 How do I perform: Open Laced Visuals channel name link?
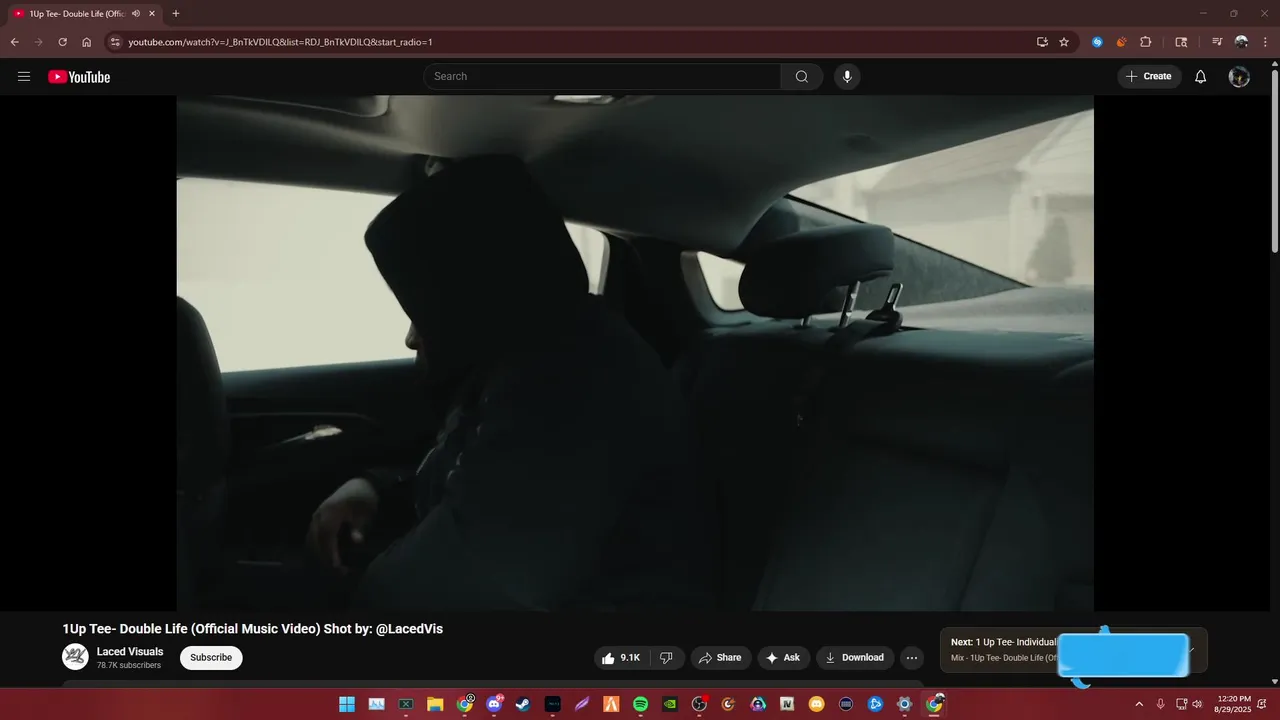[130, 652]
